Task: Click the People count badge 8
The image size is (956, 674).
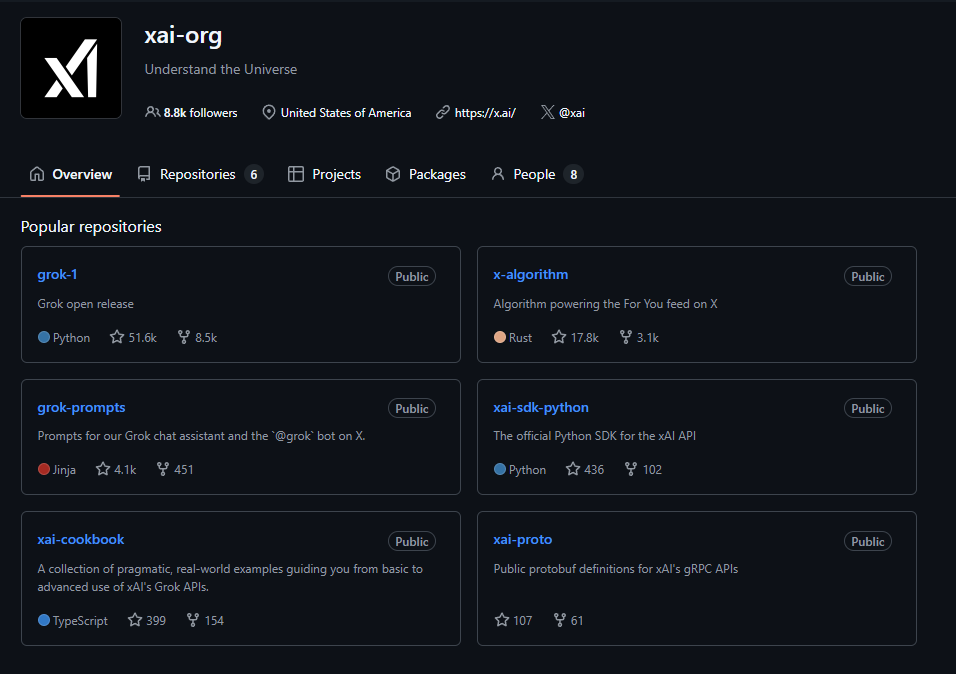Action: click(x=573, y=174)
